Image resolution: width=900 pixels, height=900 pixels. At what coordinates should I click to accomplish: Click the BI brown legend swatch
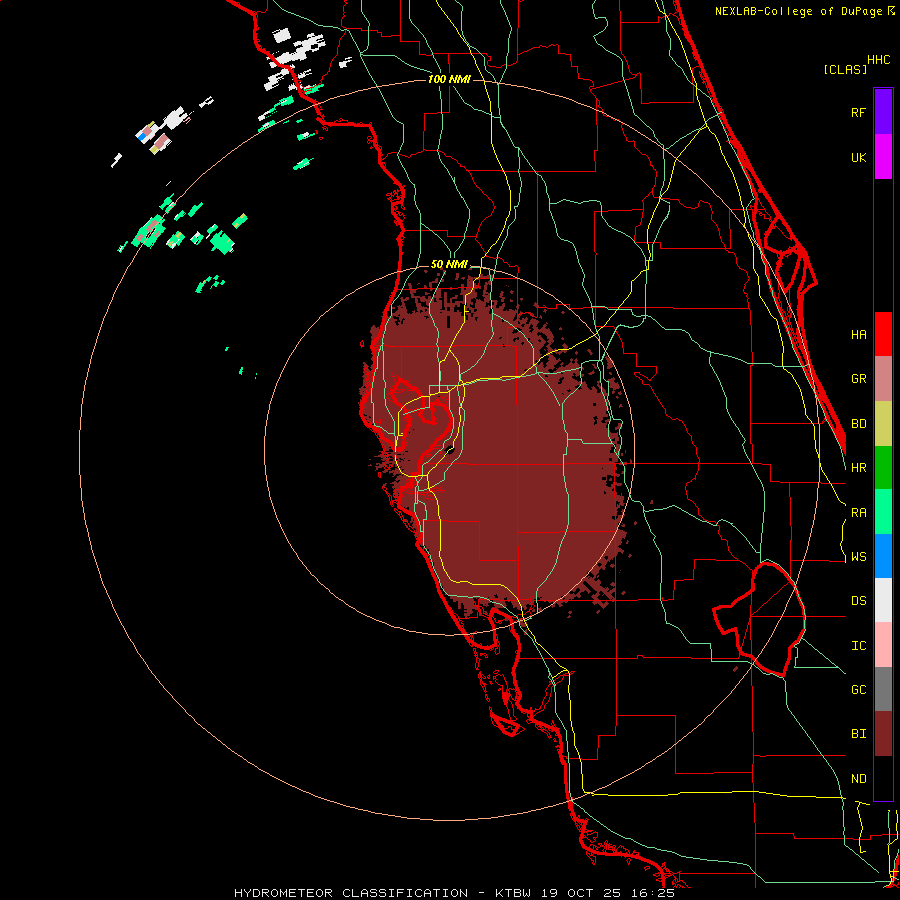(883, 734)
